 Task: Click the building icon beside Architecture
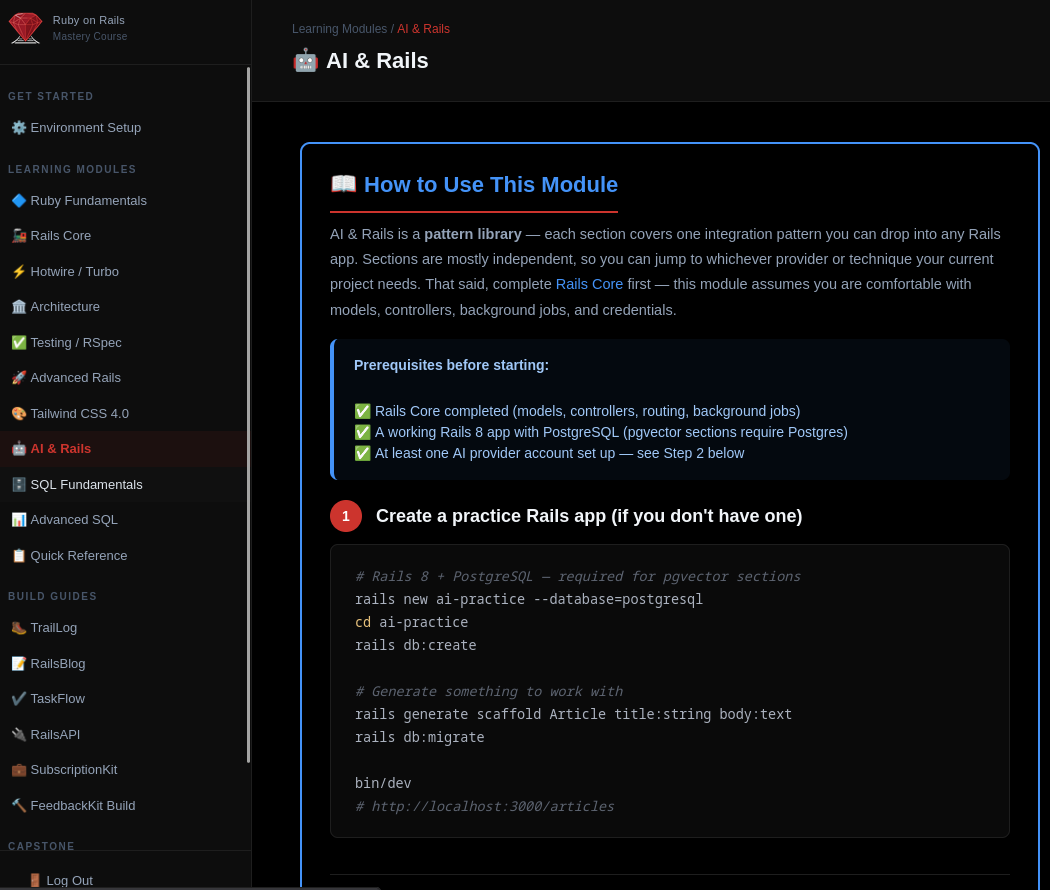19,307
